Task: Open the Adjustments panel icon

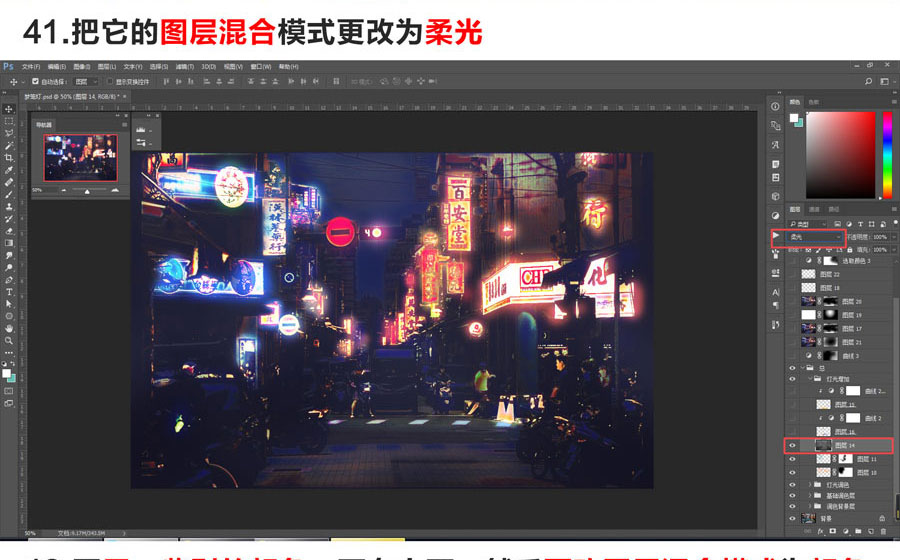Action: [775, 216]
